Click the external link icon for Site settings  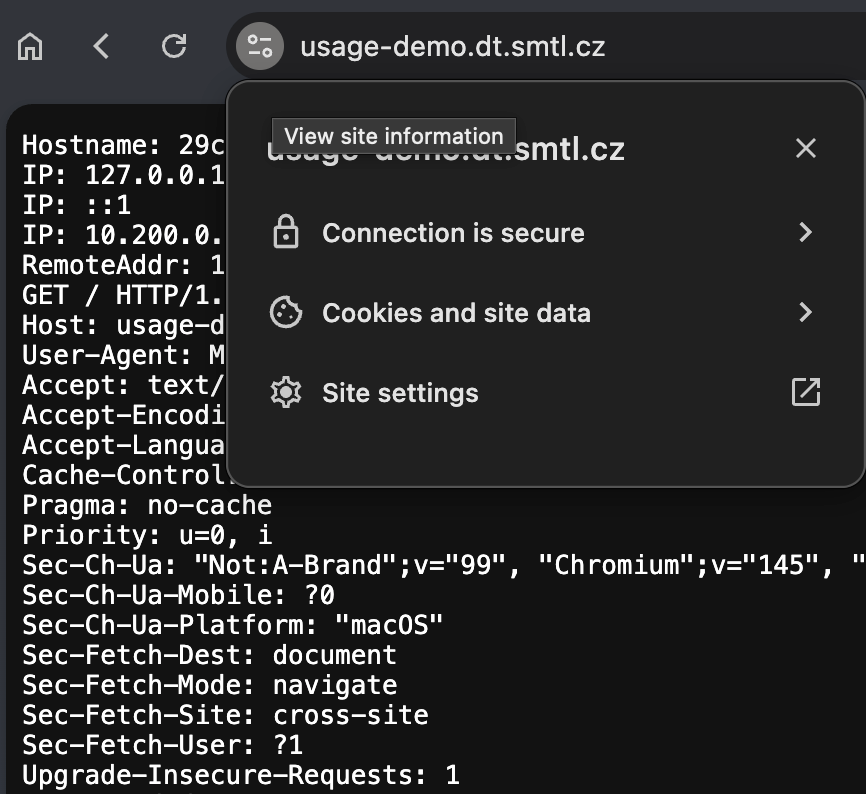tap(806, 392)
